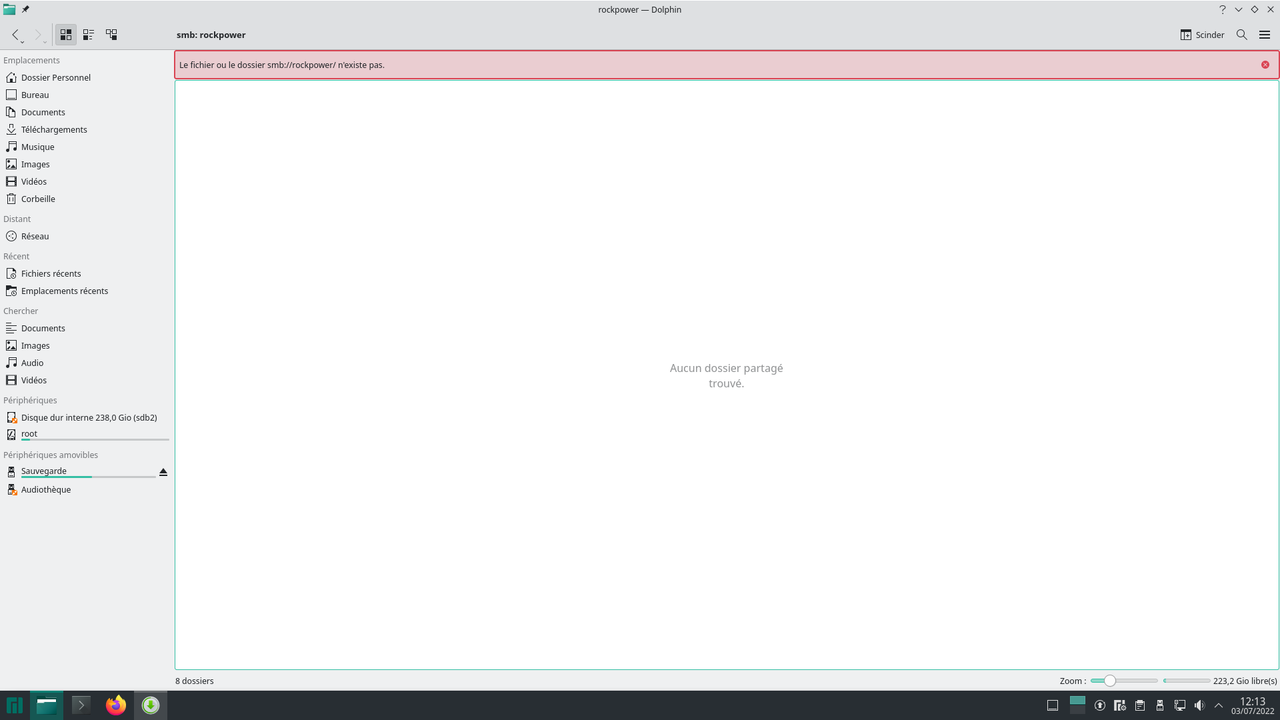Click the Scinder split-view button
The width and height of the screenshot is (1280, 720).
1202,35
